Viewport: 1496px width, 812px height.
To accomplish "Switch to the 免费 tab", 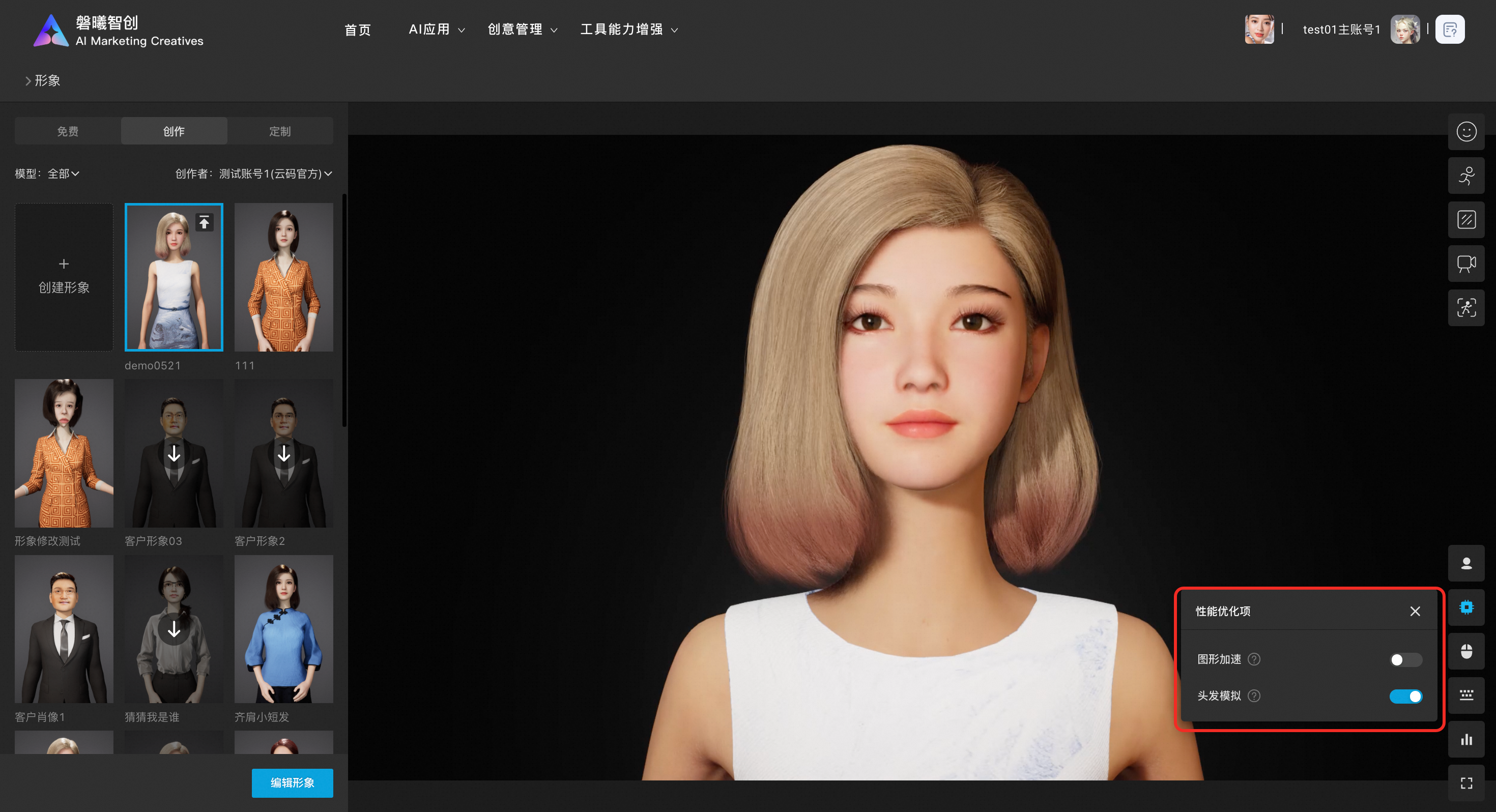I will (x=68, y=131).
